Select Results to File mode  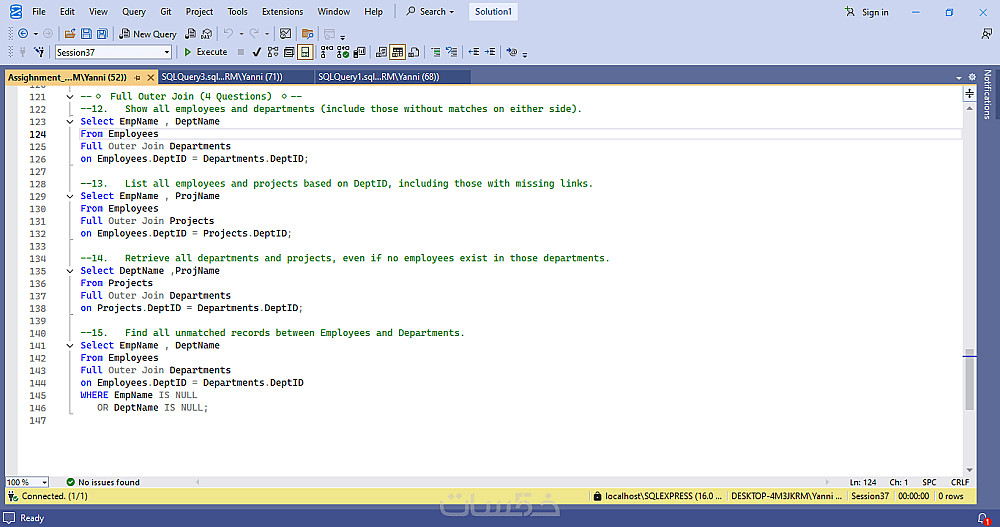pyautogui.click(x=414, y=52)
